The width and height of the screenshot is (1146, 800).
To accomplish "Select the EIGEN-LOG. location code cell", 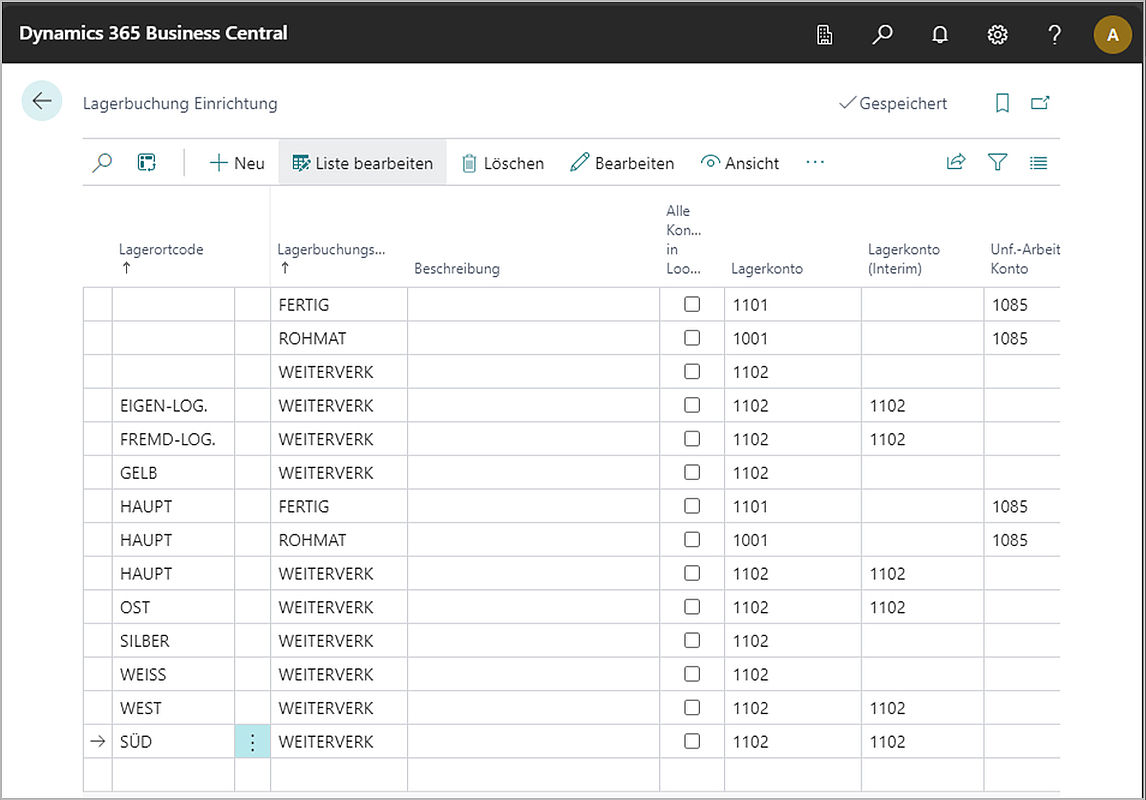I will click(x=173, y=405).
